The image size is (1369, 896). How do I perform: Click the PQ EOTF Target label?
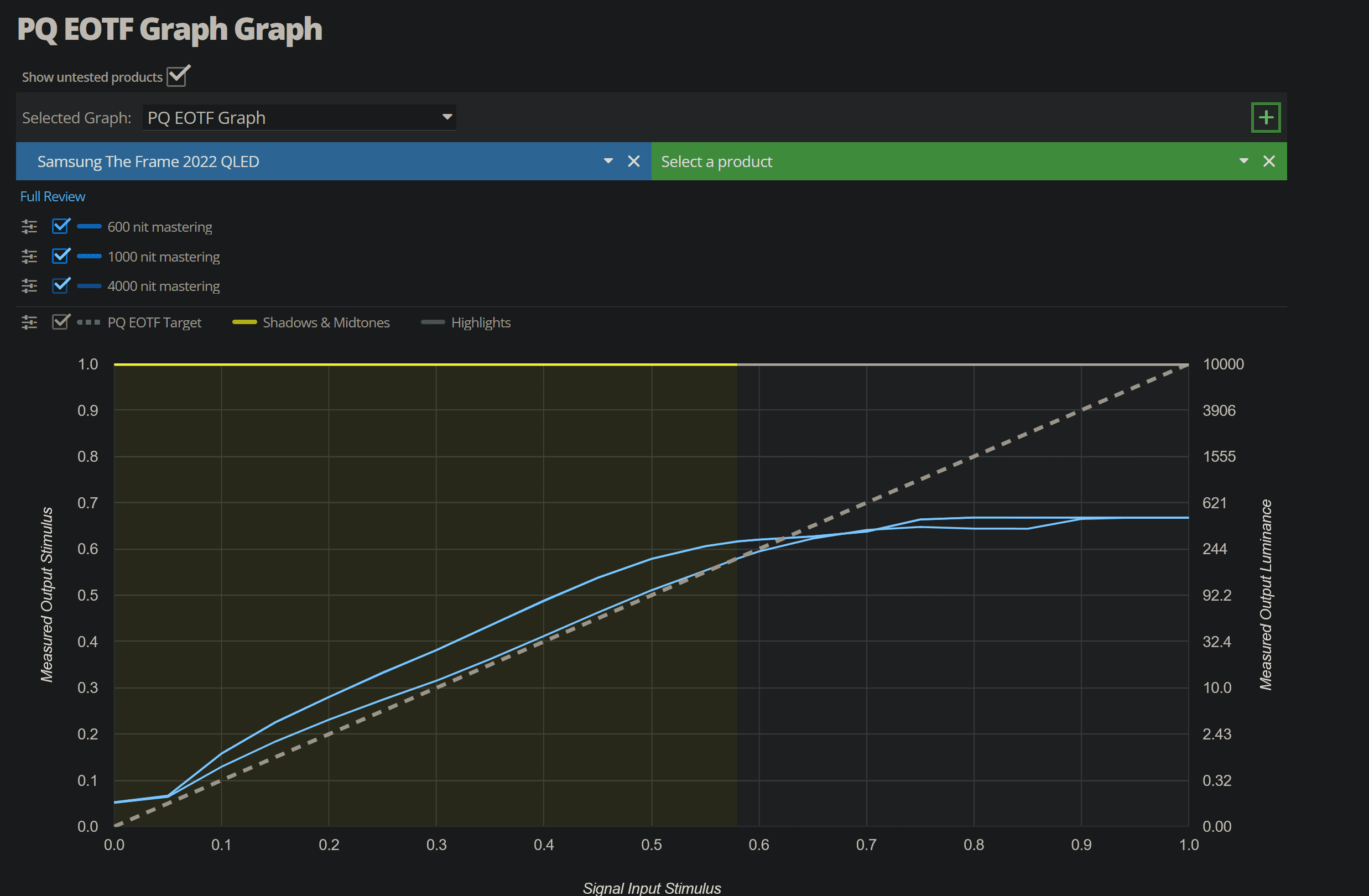pos(155,323)
